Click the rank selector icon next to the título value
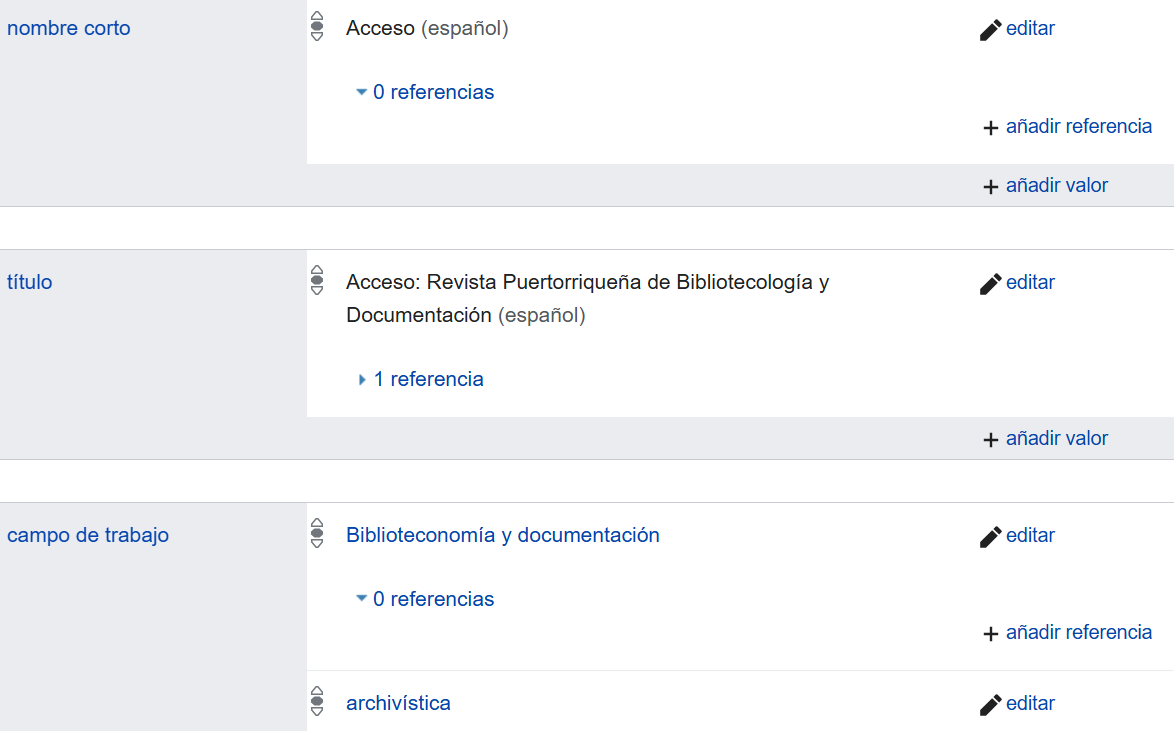This screenshot has width=1174, height=731. tap(317, 281)
